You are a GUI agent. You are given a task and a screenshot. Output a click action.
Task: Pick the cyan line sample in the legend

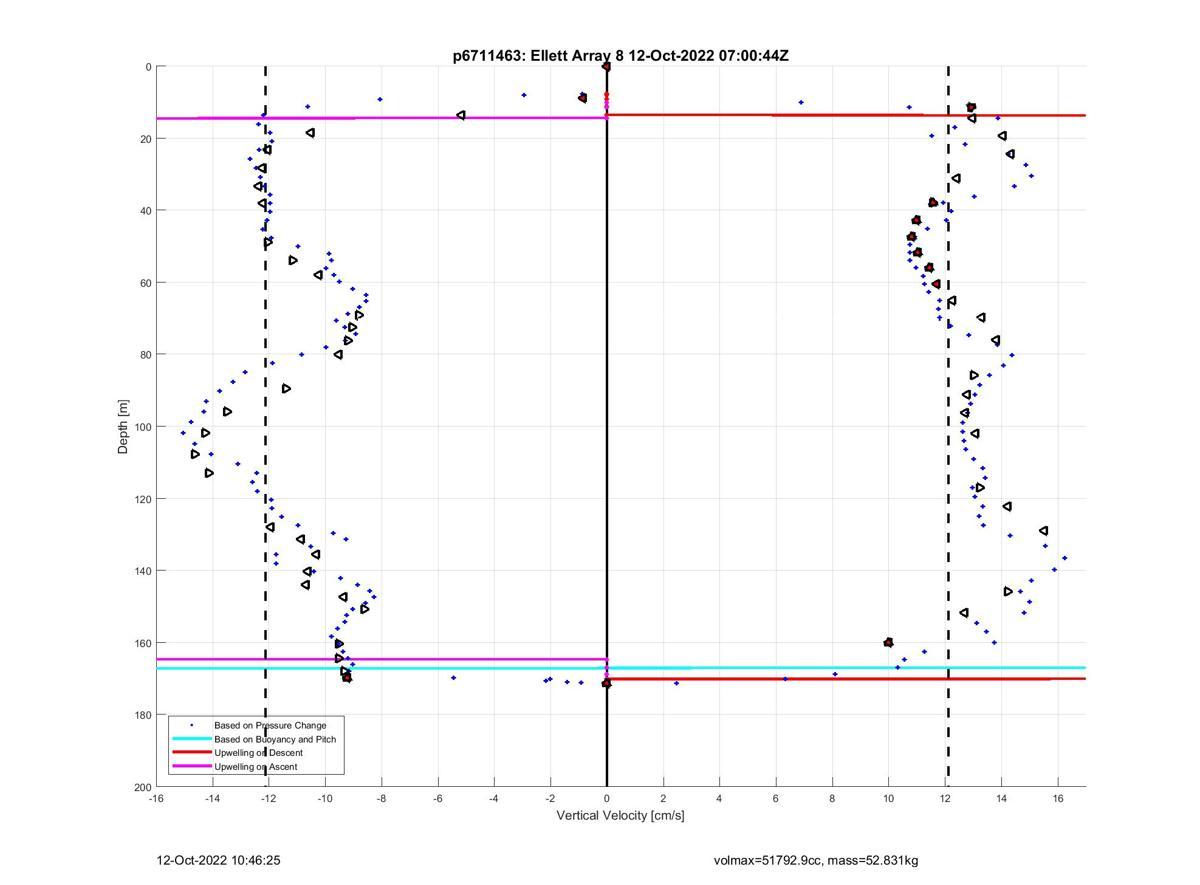[191, 739]
